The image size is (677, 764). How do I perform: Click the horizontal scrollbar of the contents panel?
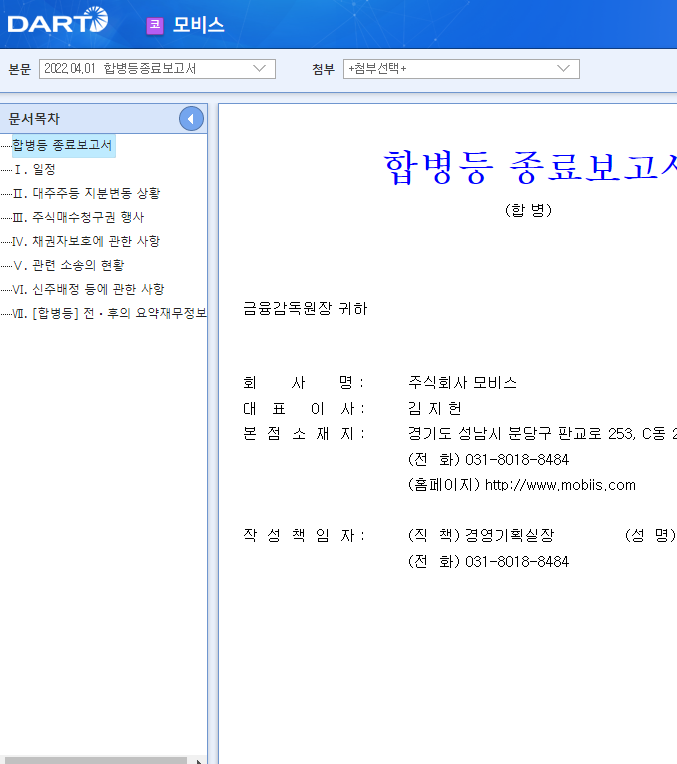click(94, 761)
